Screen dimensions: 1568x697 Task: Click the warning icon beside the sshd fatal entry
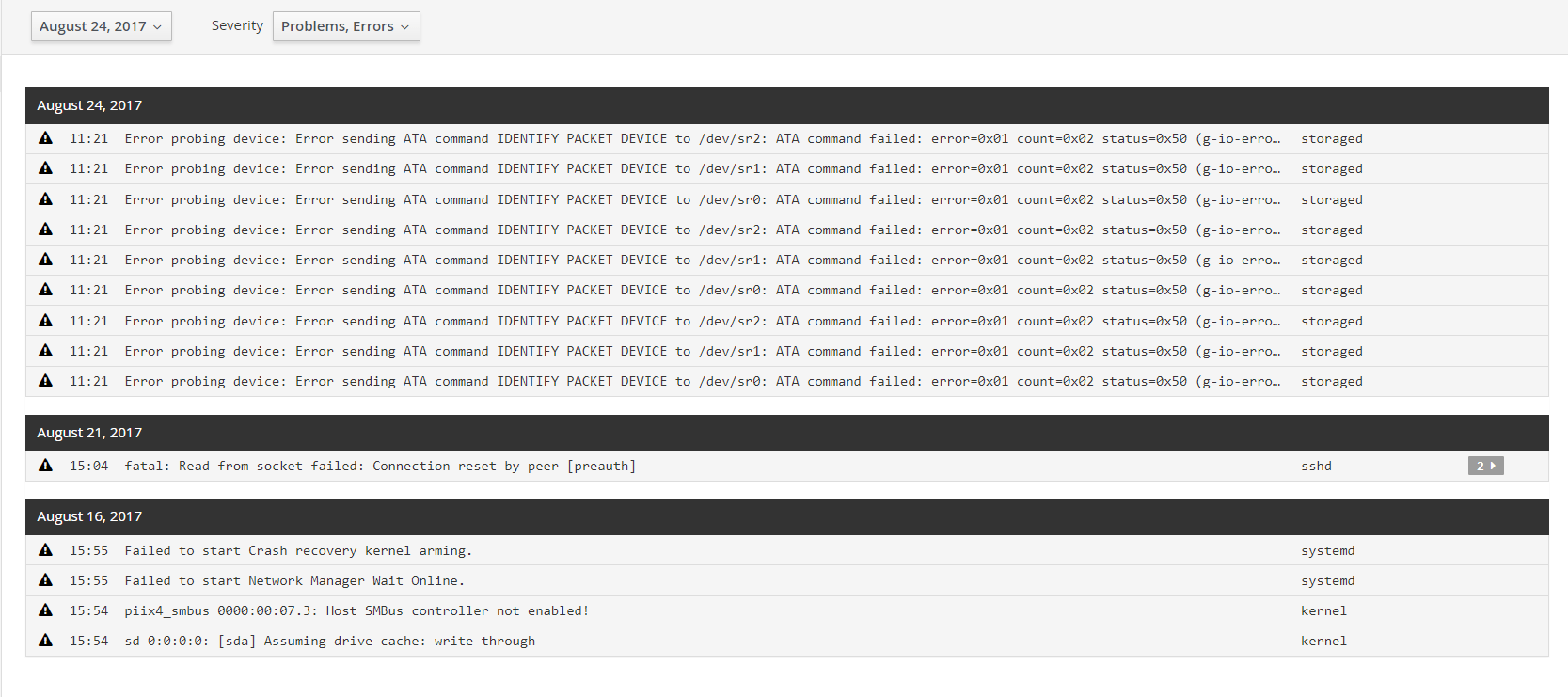pyautogui.click(x=45, y=466)
